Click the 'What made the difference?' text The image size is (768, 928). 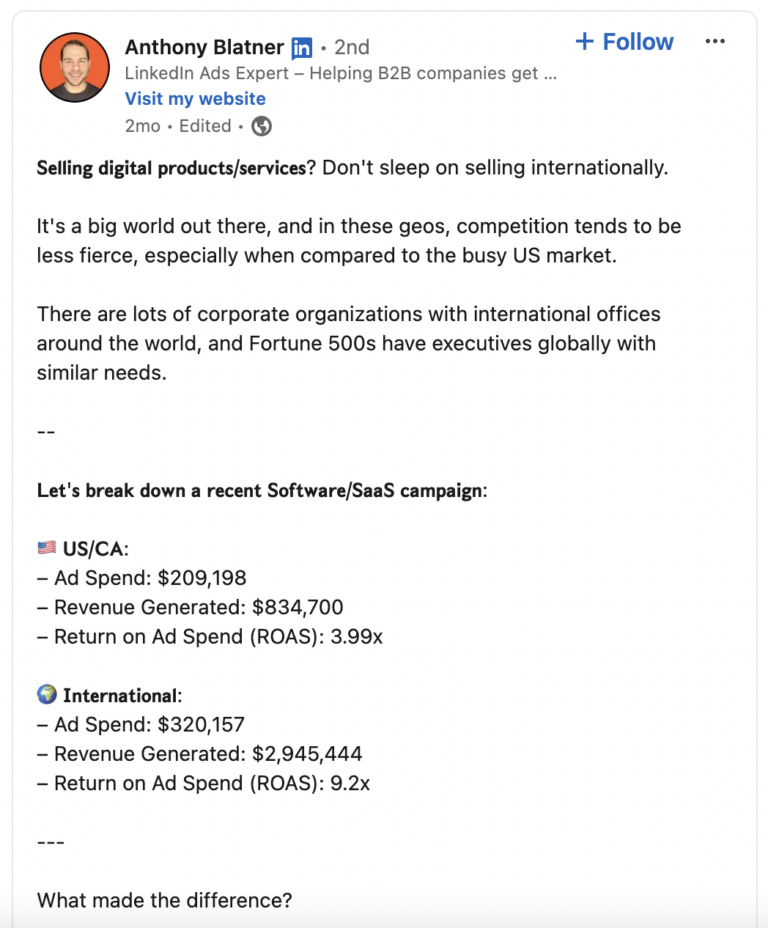point(163,900)
